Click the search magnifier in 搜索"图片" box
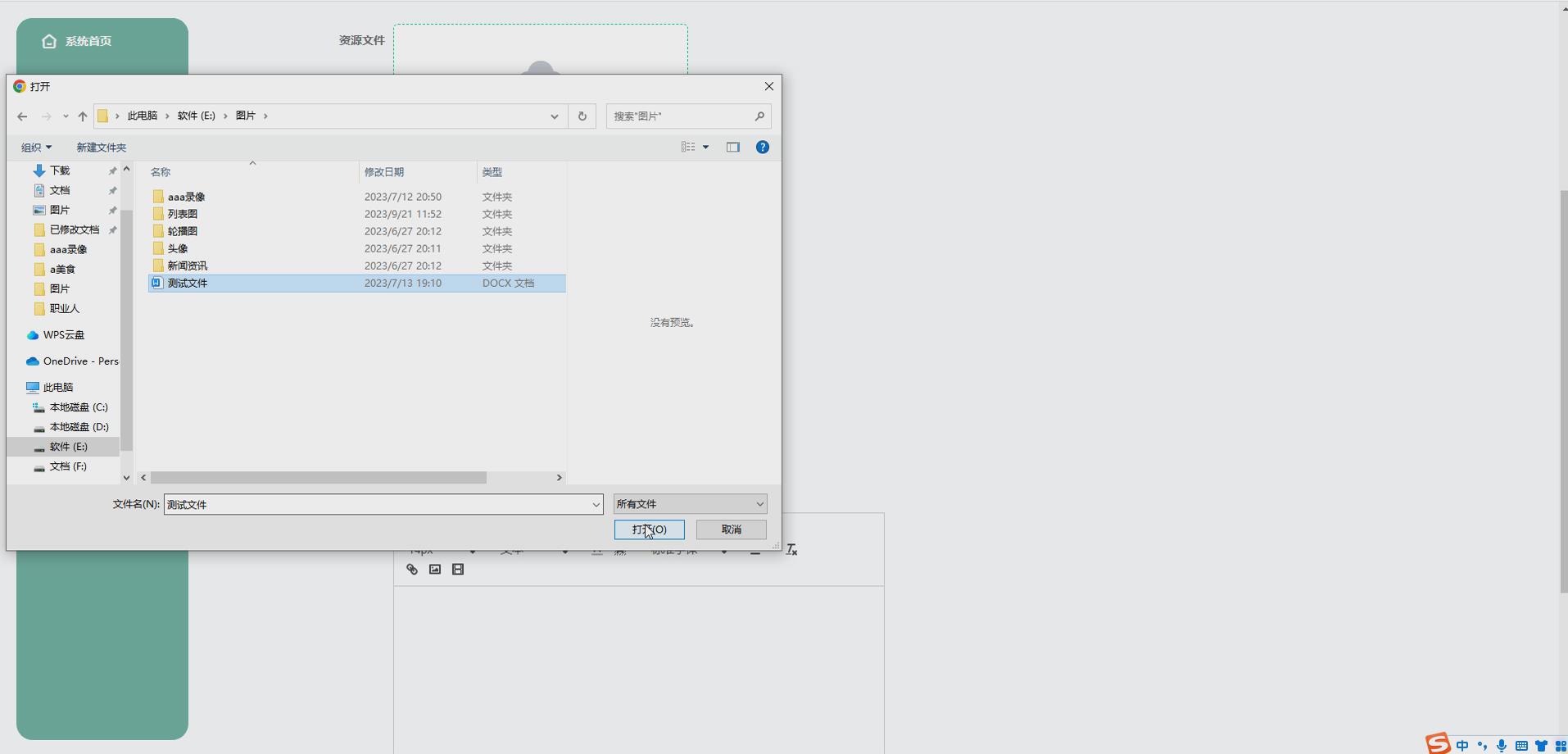This screenshot has width=1568, height=754. [759, 116]
